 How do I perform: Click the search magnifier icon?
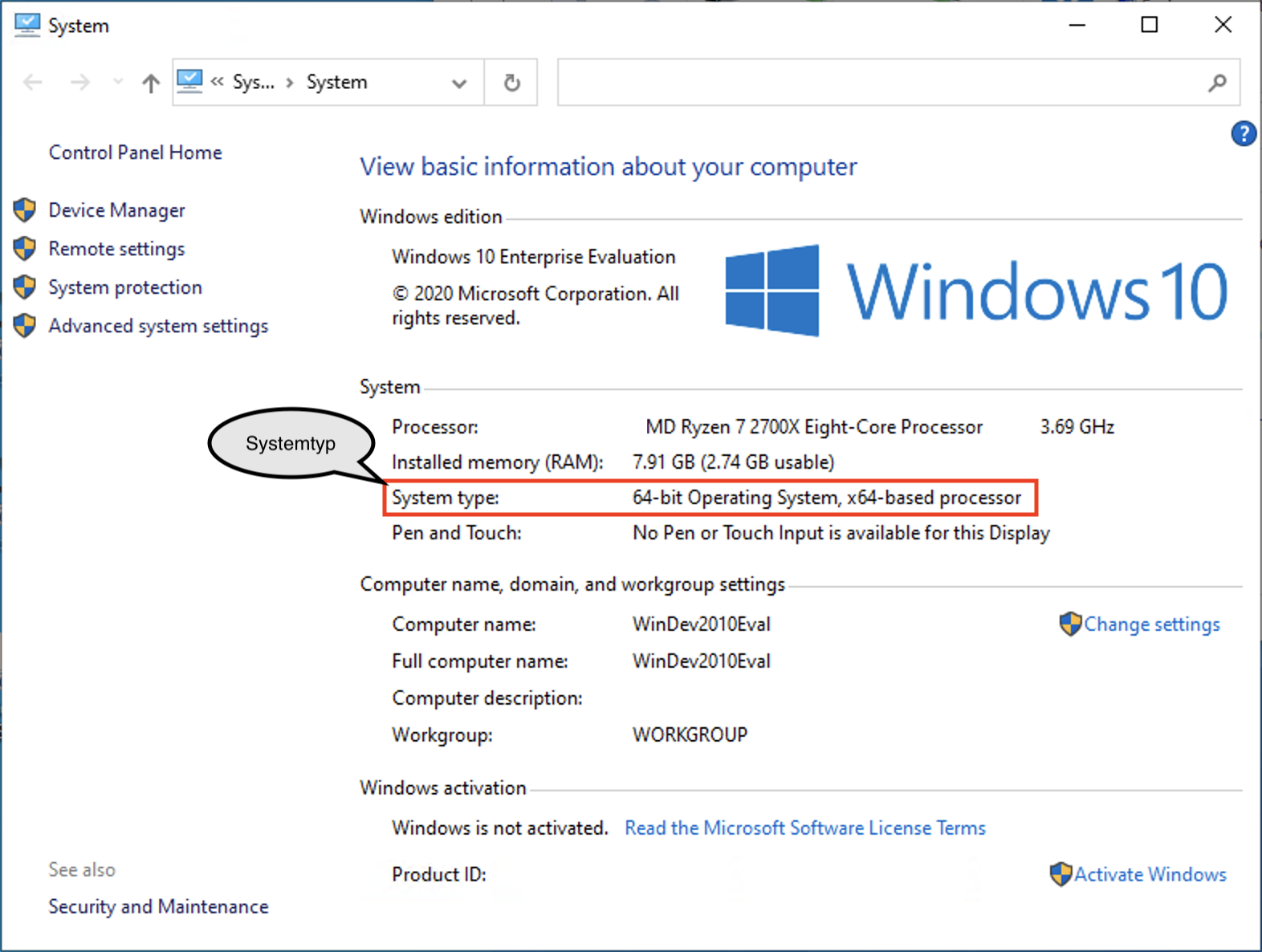[x=1217, y=82]
